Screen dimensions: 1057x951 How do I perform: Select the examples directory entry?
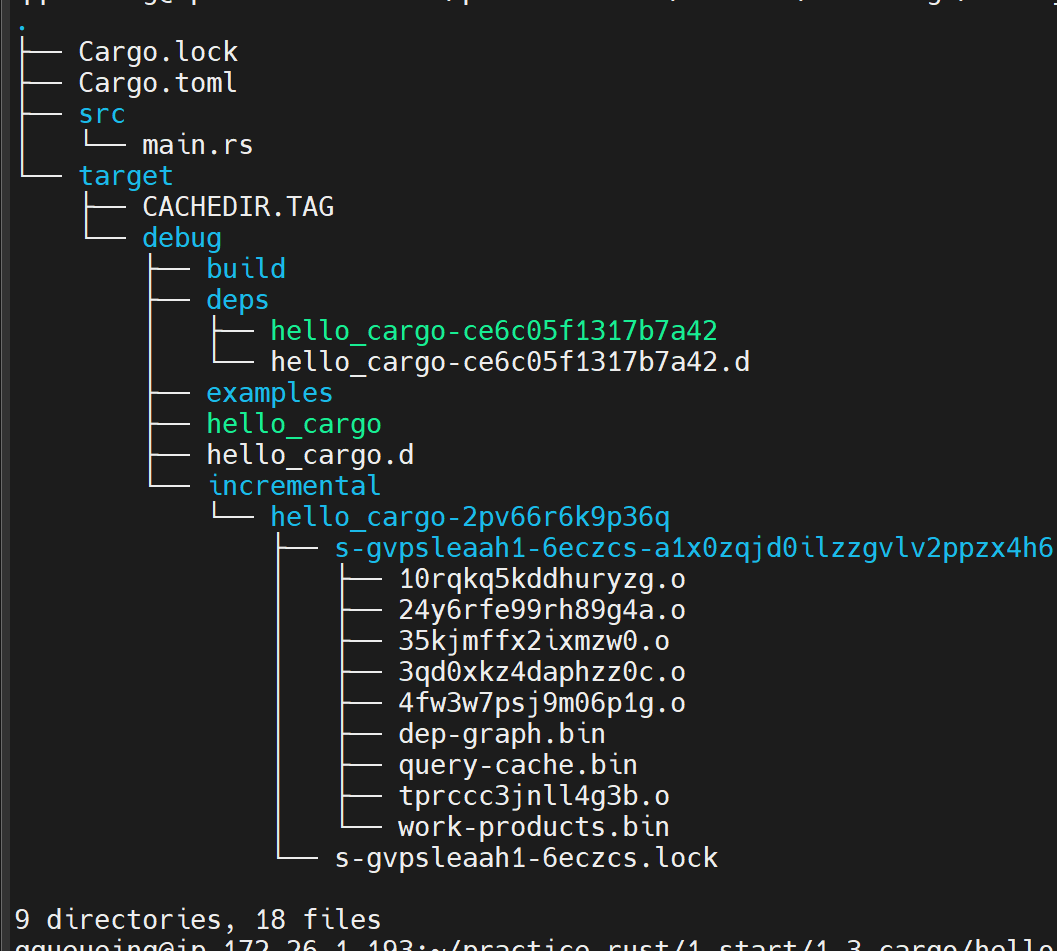(269, 392)
